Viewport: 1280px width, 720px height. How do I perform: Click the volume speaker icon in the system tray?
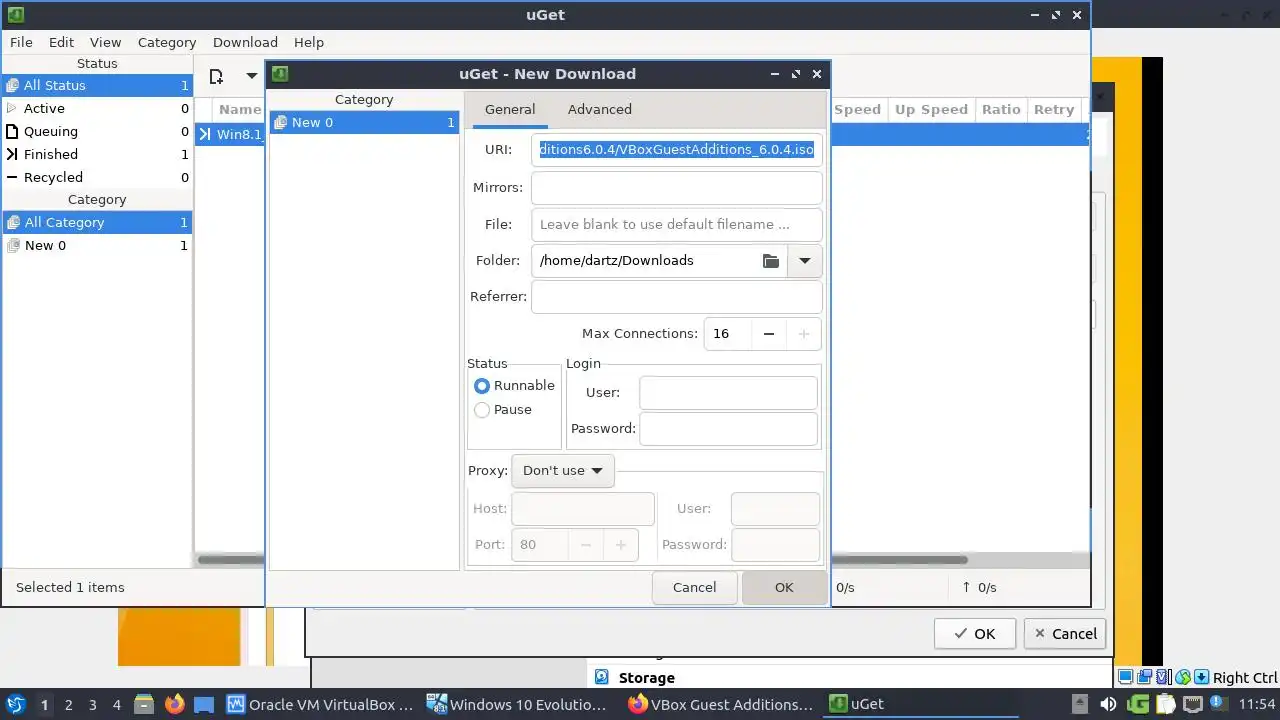(1108, 705)
